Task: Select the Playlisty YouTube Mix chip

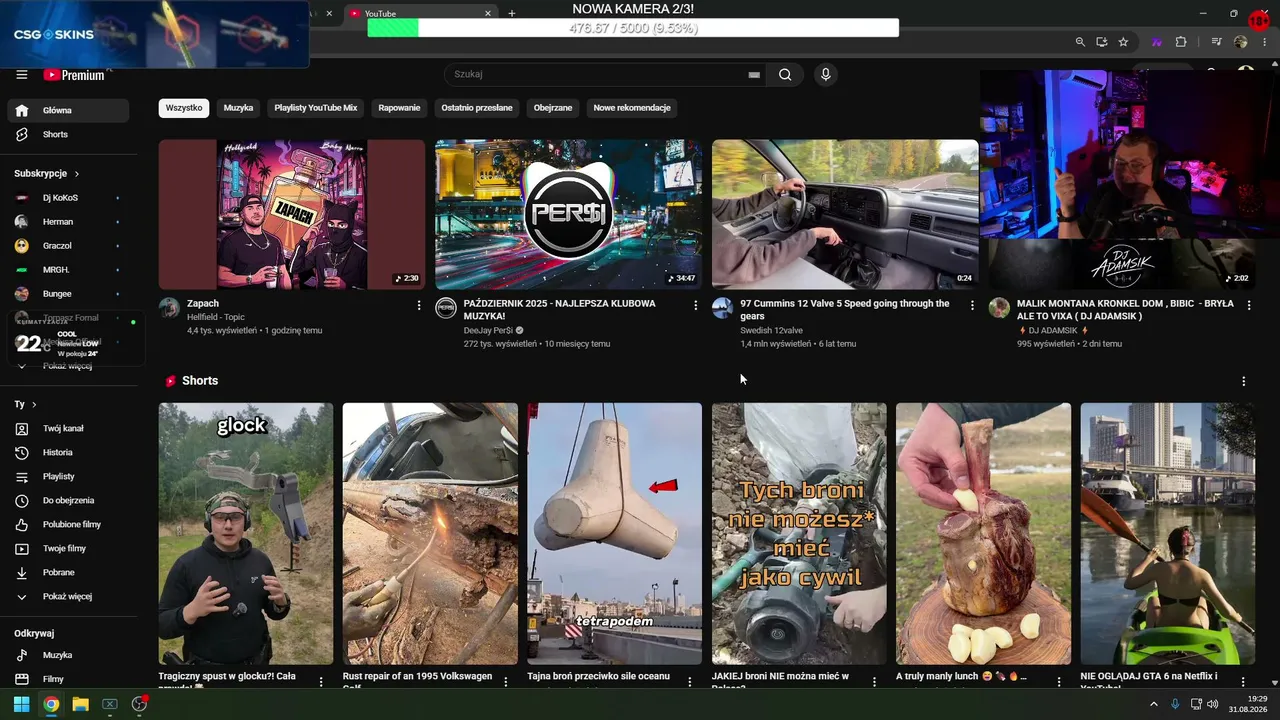Action: [316, 108]
